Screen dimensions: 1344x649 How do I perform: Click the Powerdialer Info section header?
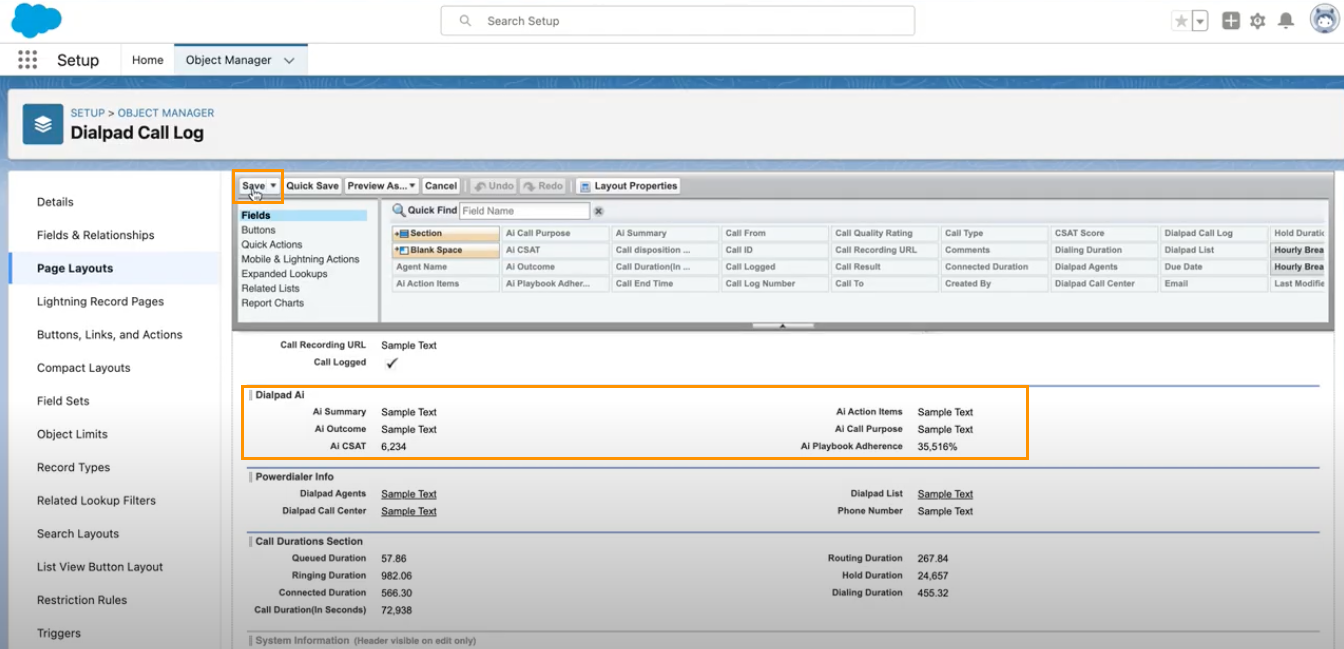point(294,477)
